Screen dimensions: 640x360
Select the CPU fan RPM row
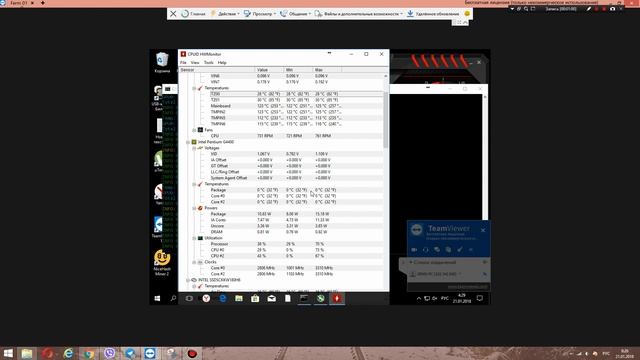(282, 136)
